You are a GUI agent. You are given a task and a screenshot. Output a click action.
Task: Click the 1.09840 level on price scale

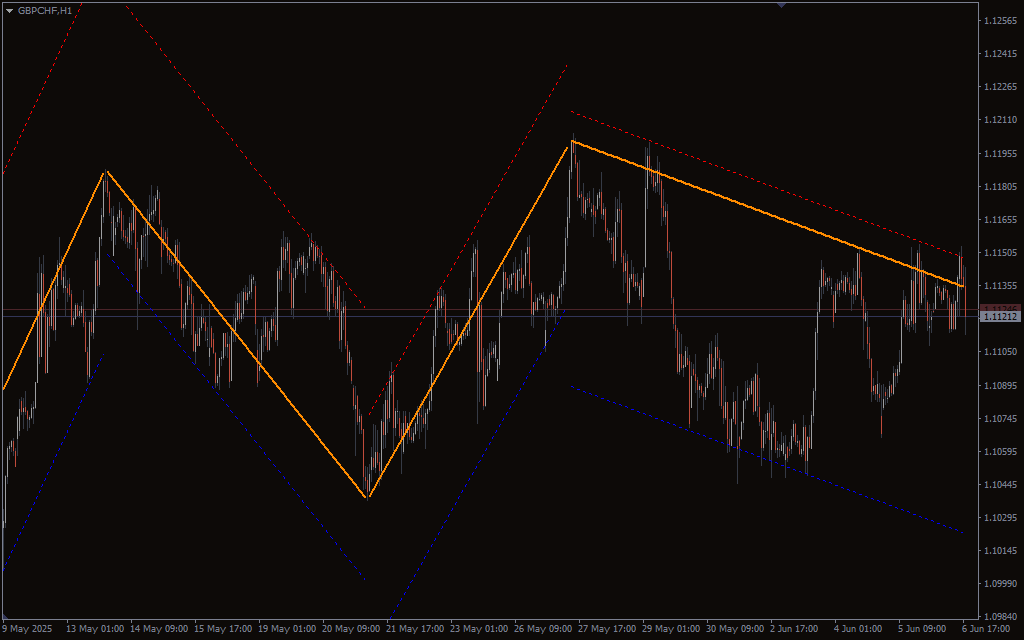pos(1000,616)
